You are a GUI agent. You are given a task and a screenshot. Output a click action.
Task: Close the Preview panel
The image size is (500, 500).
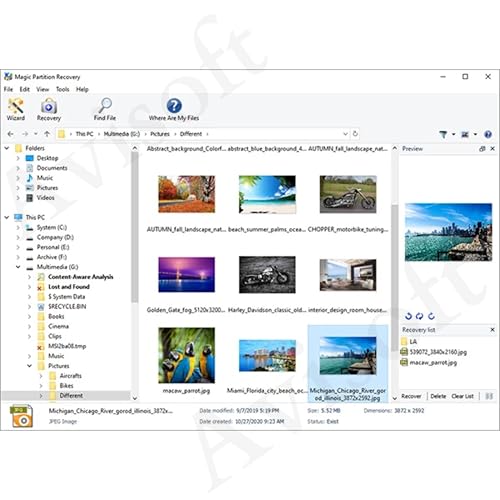(492, 149)
